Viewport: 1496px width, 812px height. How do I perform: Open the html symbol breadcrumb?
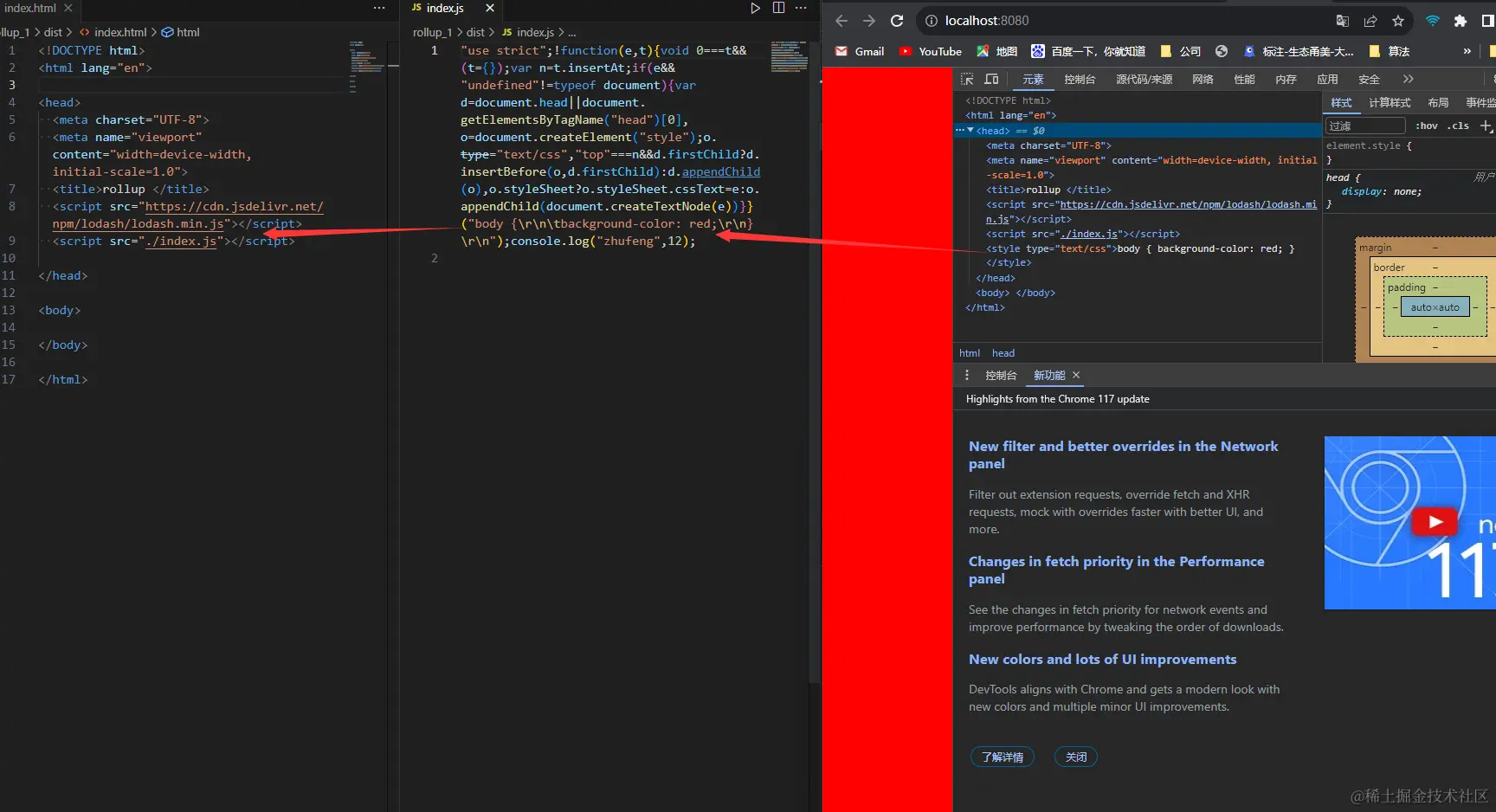(x=181, y=32)
